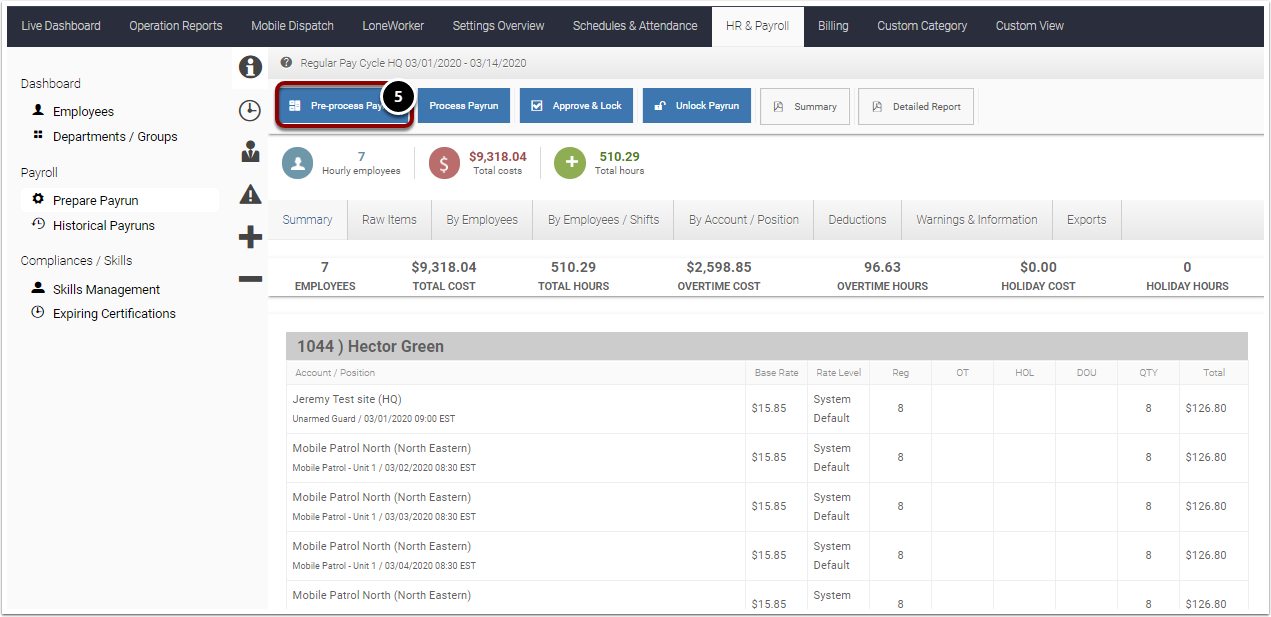The image size is (1271, 617).
Task: Click the red dollar icon beside Total costs
Action: [x=443, y=162]
